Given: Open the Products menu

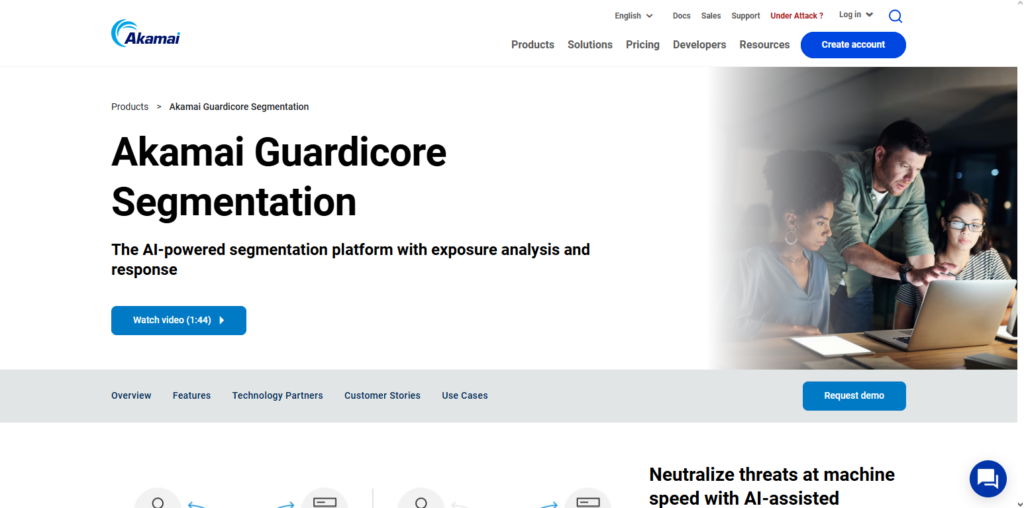Looking at the screenshot, I should [x=532, y=44].
